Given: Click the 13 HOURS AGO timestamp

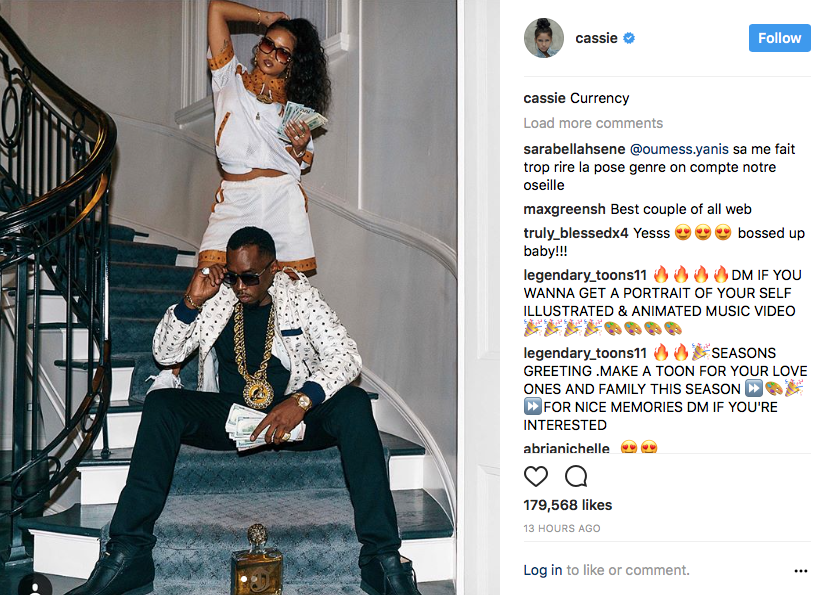Looking at the screenshot, I should click(x=562, y=529).
